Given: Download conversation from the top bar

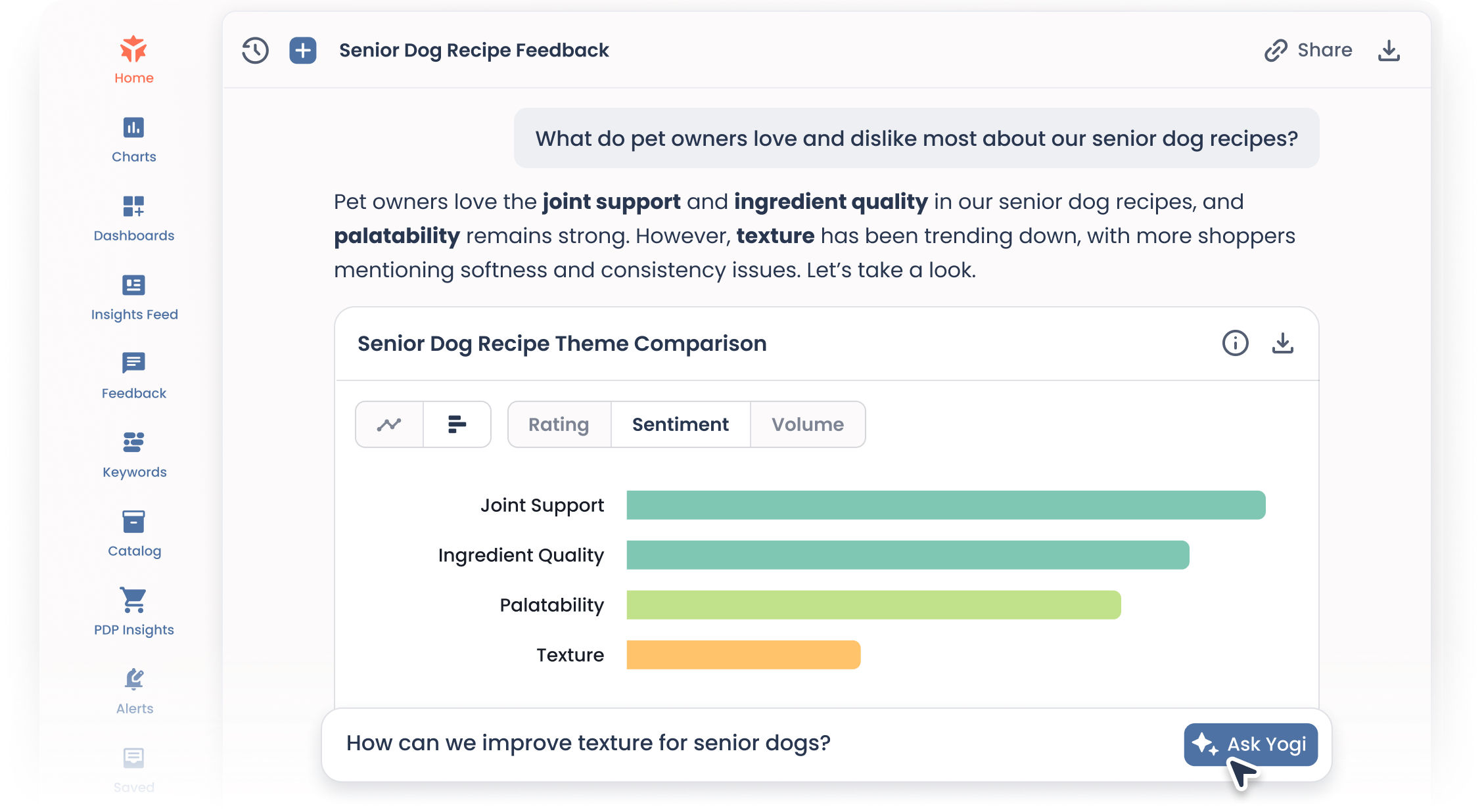Looking at the screenshot, I should (1388, 51).
